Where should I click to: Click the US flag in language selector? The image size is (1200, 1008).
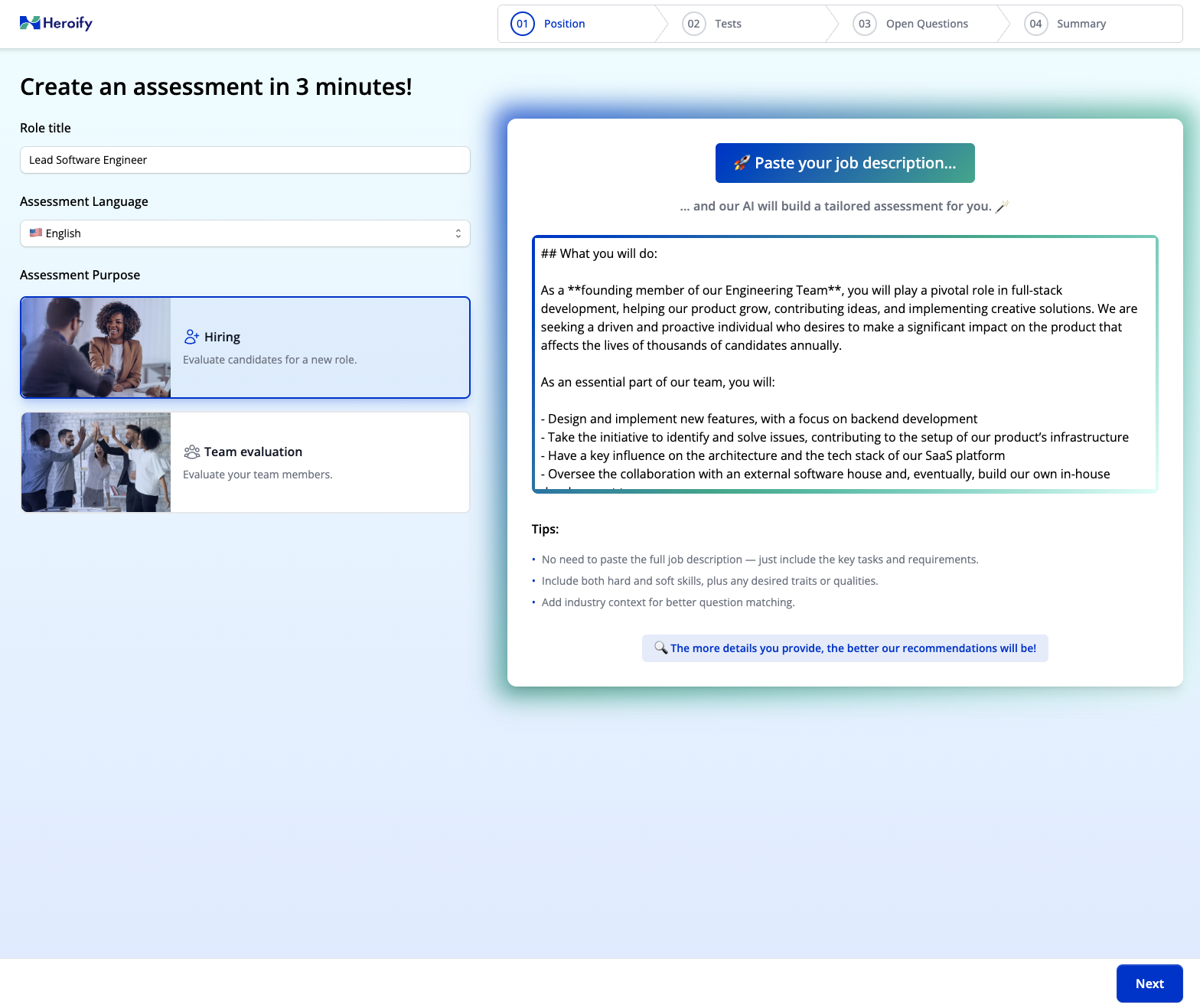[x=36, y=233]
